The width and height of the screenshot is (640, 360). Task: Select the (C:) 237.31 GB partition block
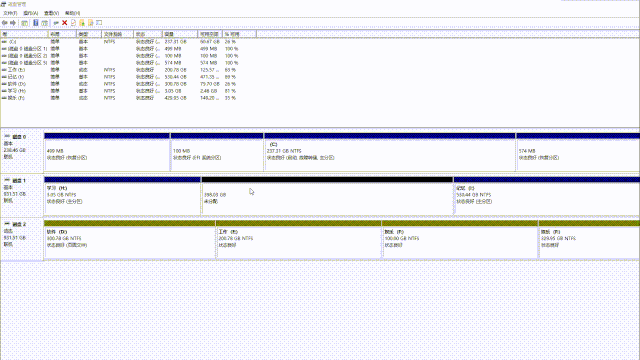tap(390, 152)
